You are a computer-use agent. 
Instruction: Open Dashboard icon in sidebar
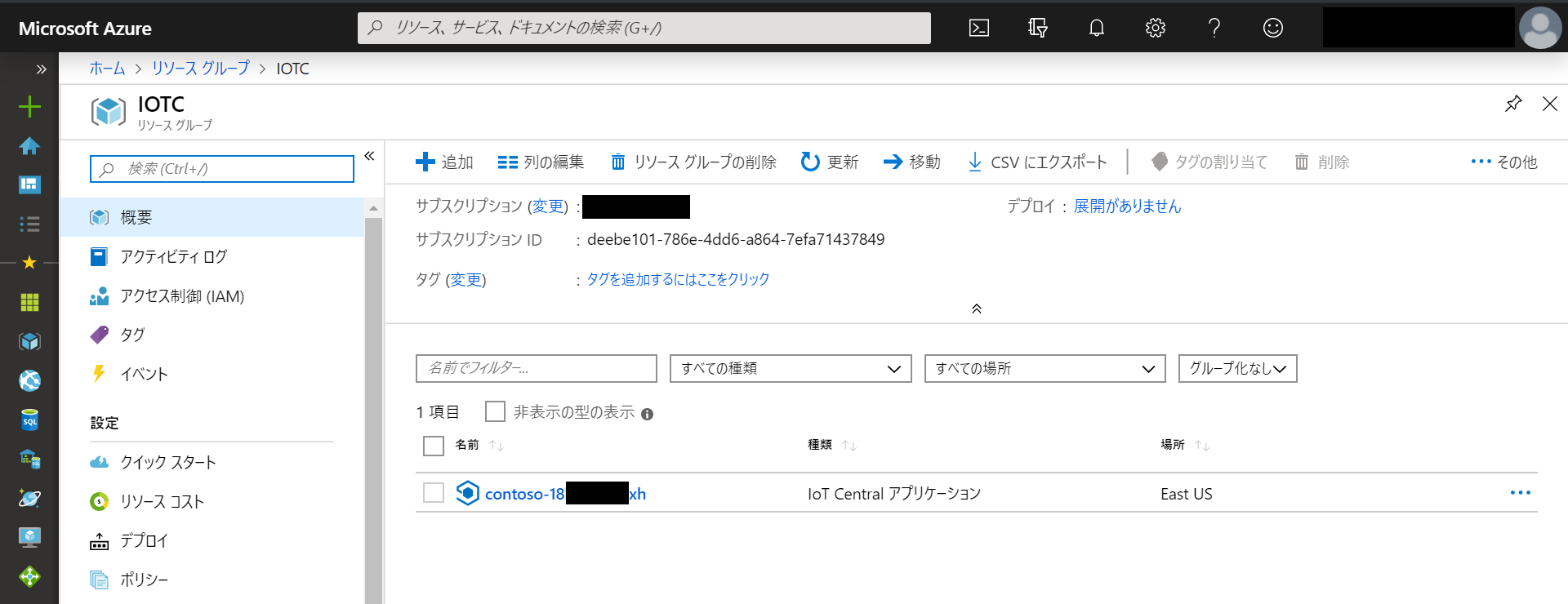[29, 185]
